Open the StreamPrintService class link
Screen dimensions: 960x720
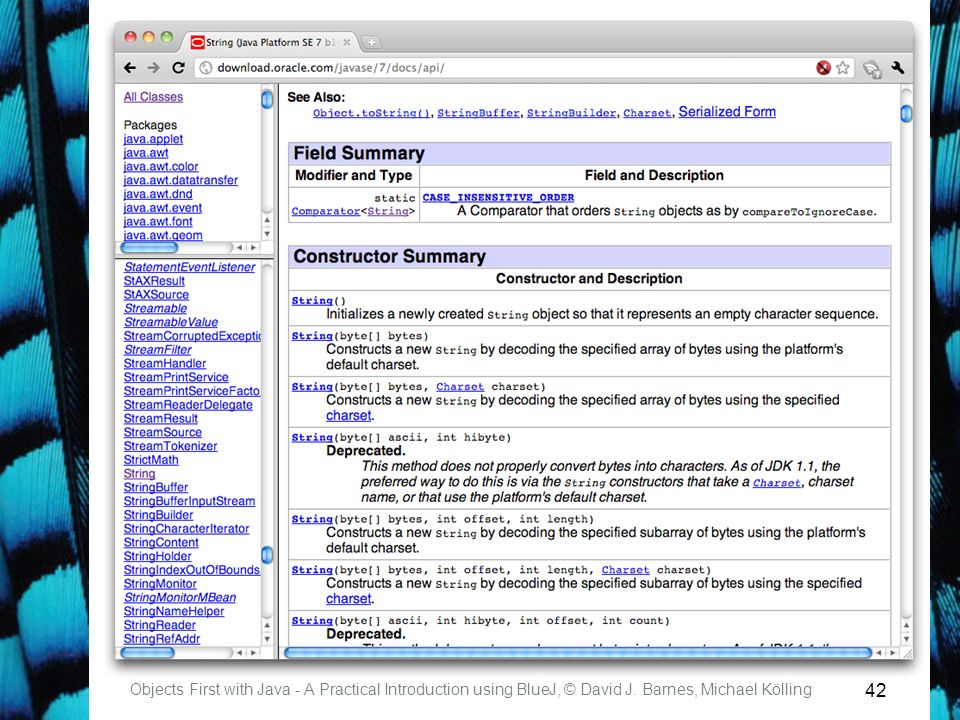point(176,377)
